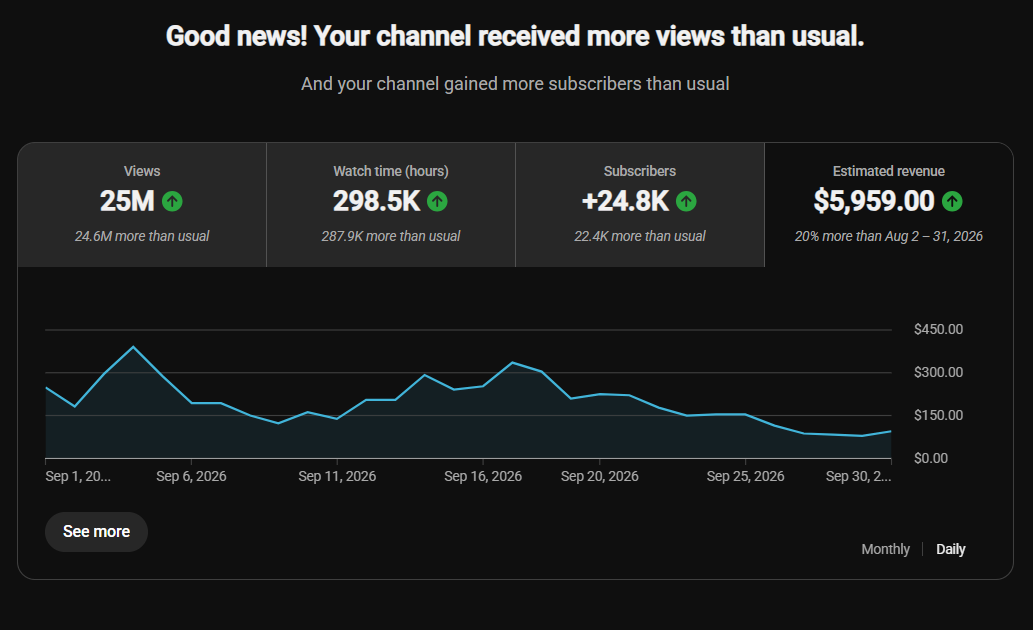This screenshot has width=1033, height=630.
Task: Click '20% more than Aug 2 – 31, 2026'
Action: point(889,236)
